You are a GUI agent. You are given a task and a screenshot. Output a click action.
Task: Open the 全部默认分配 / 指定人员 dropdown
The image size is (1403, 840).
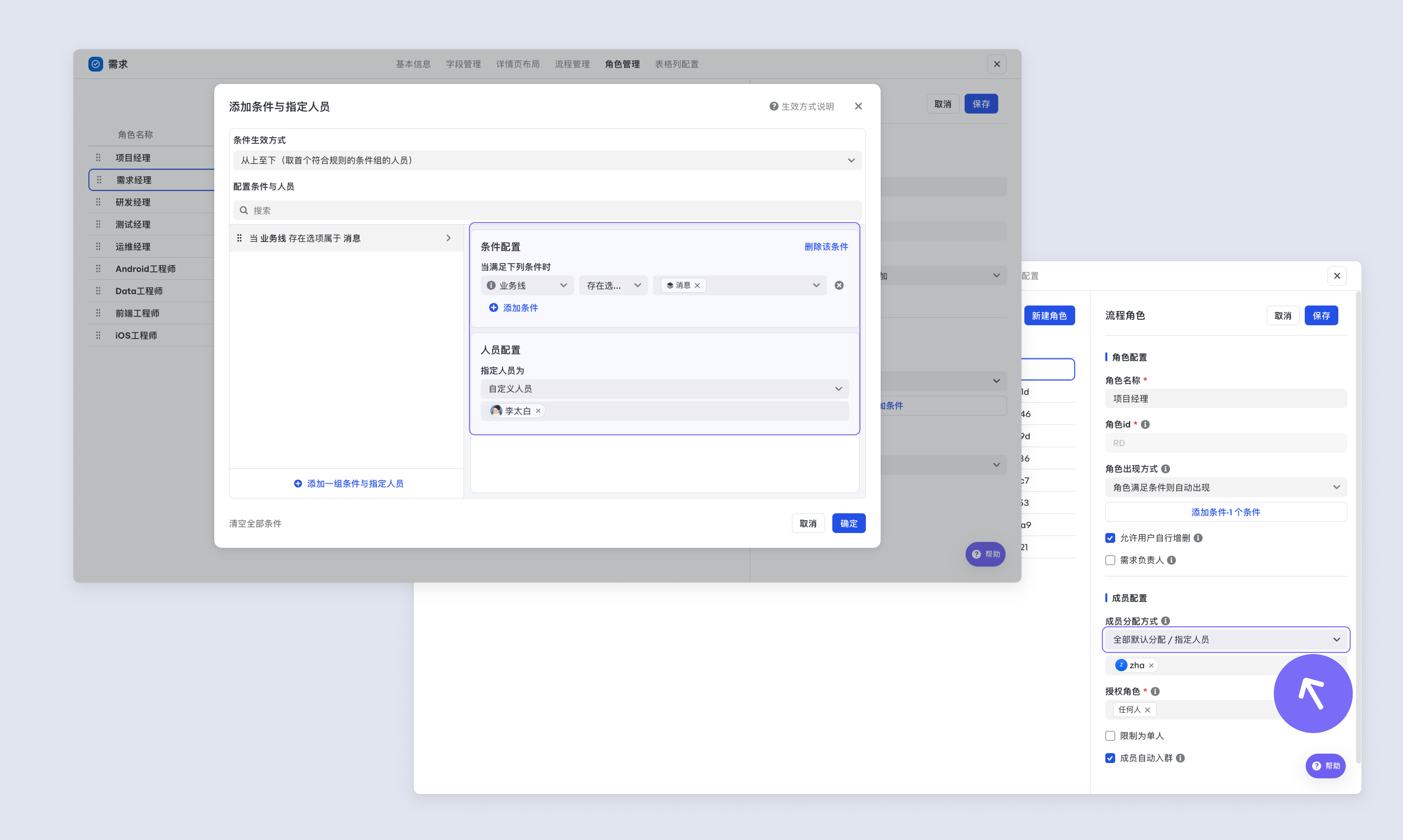[x=1226, y=640]
